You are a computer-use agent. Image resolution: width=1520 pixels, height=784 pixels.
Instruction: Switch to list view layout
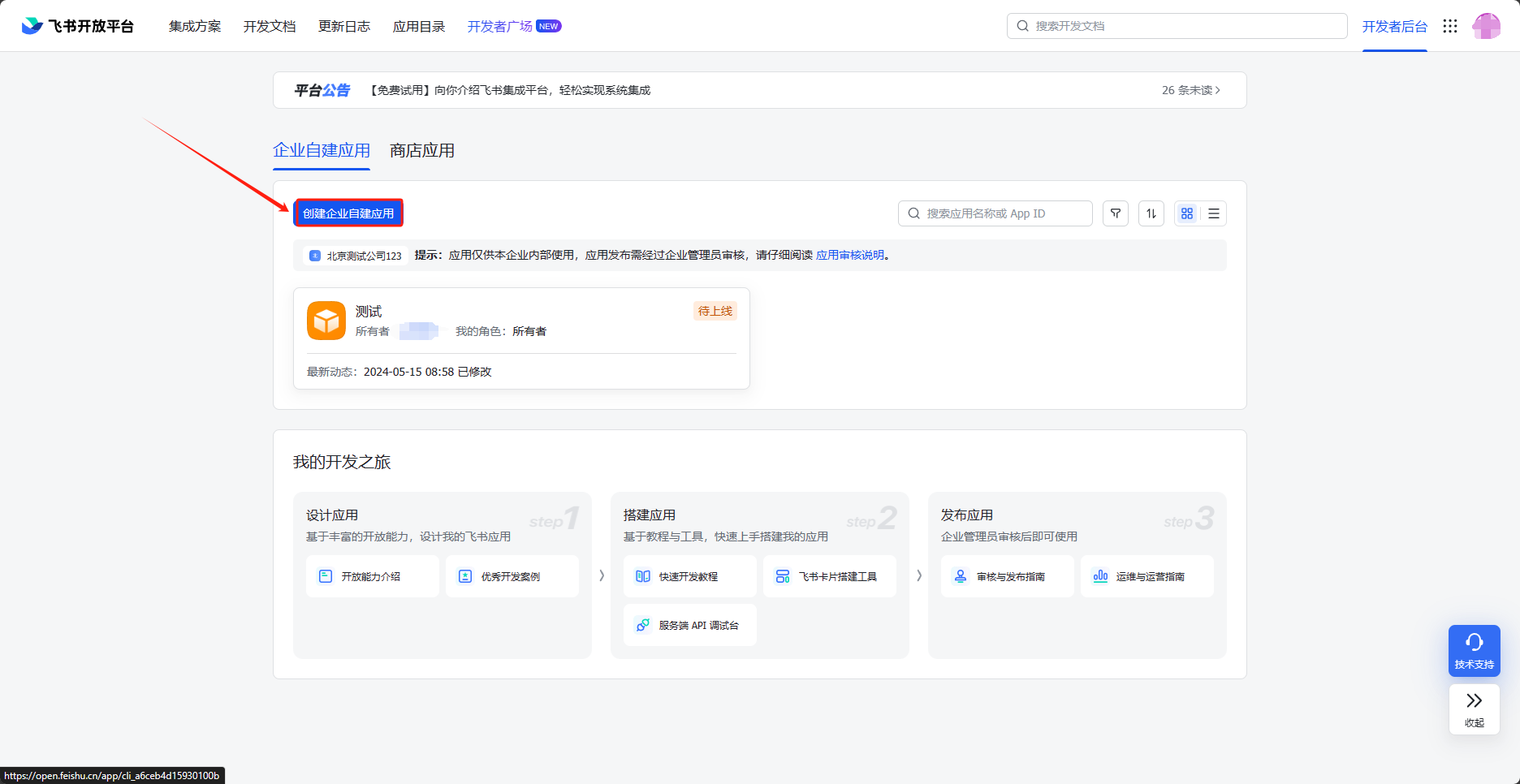click(x=1214, y=213)
